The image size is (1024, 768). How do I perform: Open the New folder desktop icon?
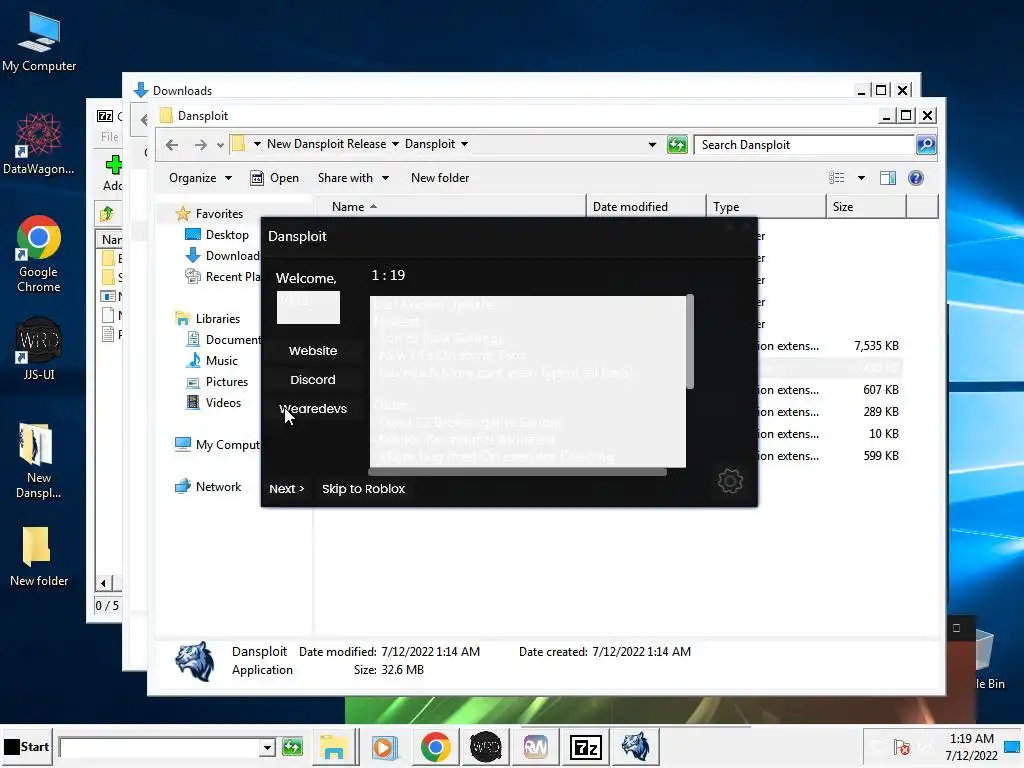[39, 556]
